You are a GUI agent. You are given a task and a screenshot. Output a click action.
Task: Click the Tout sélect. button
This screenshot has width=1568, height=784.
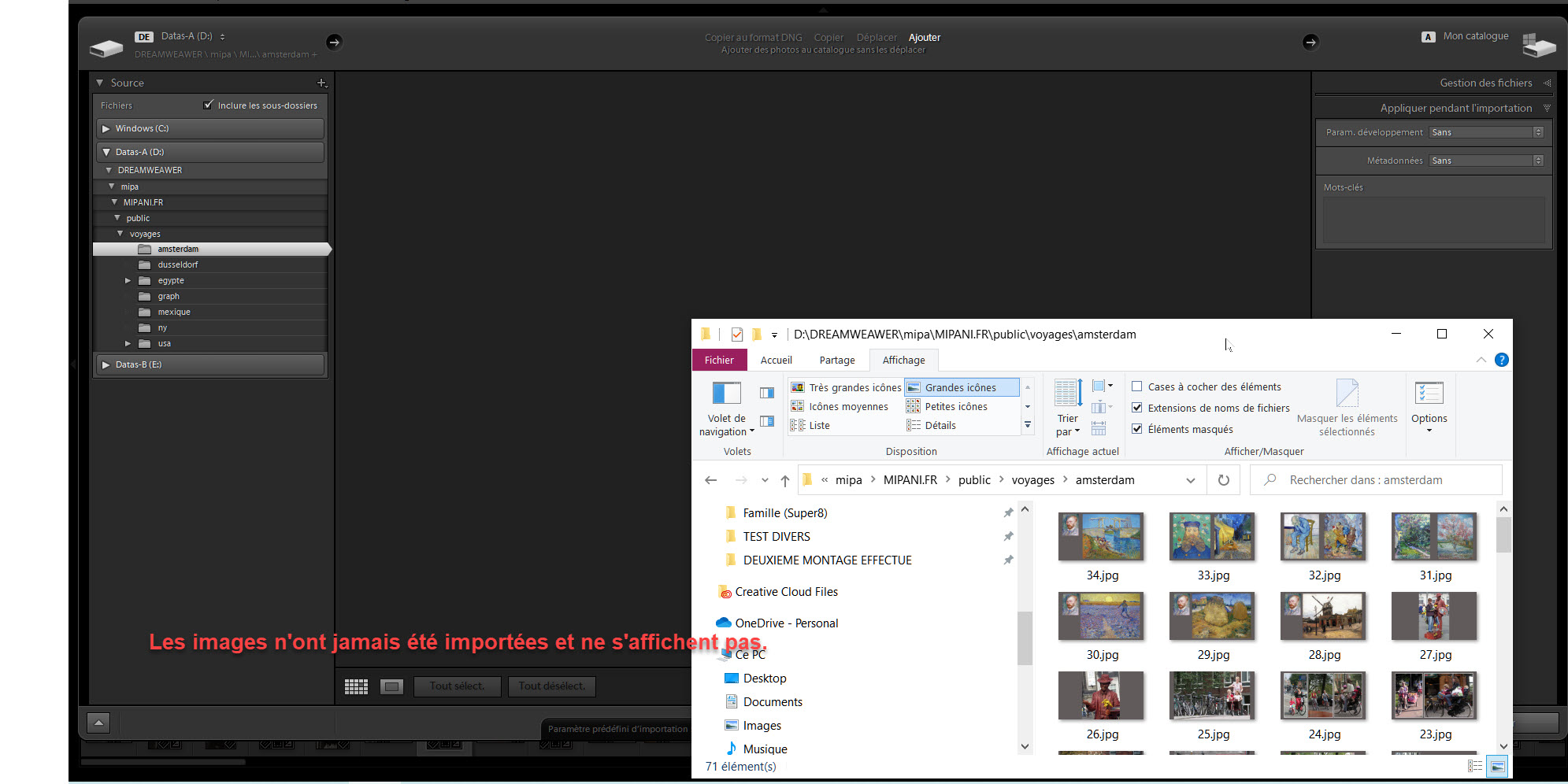coord(457,686)
